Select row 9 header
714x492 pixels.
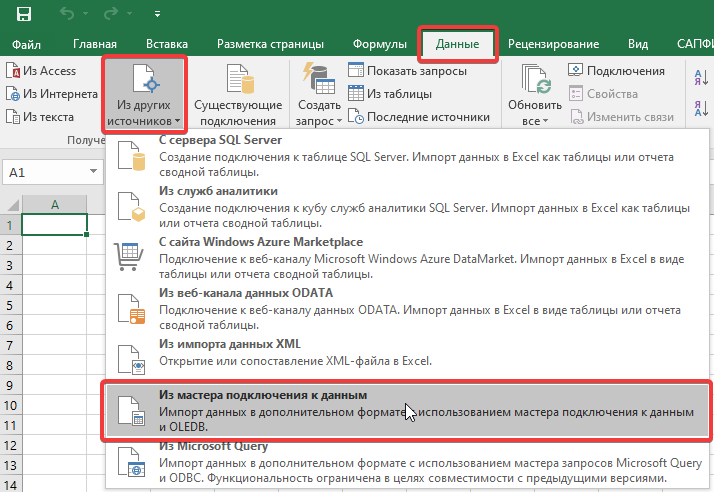coord(10,386)
